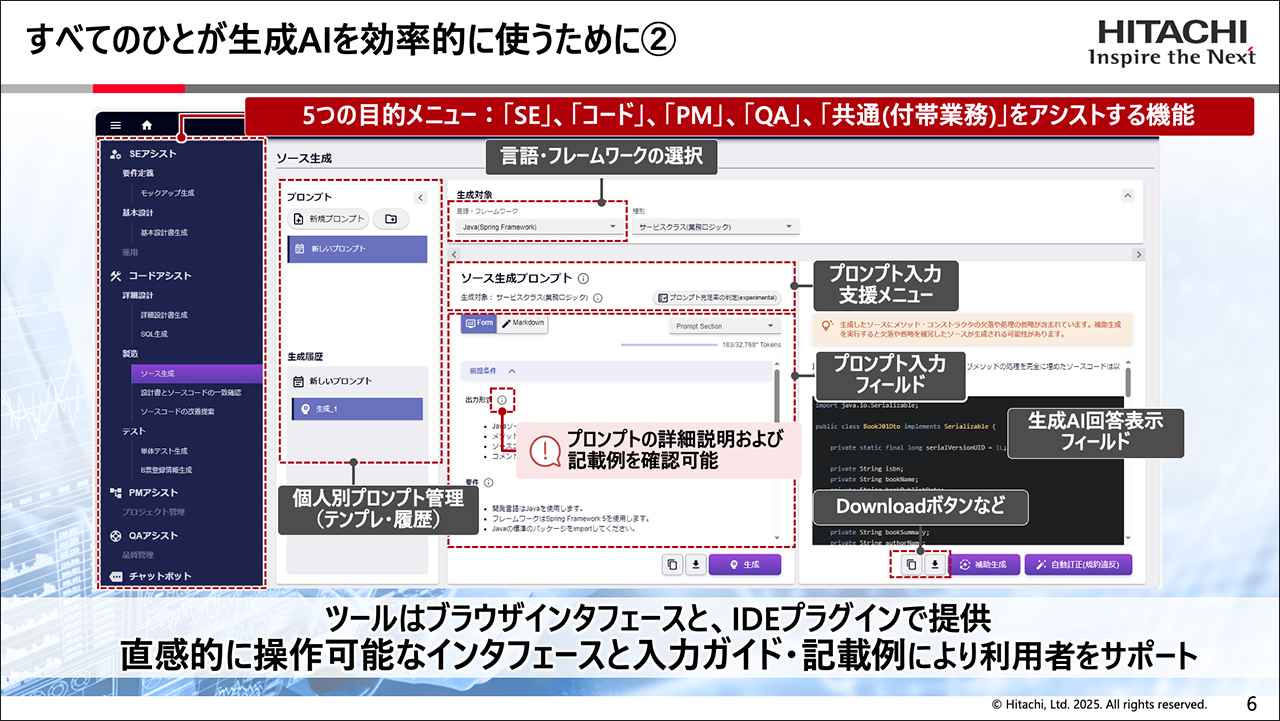Click 基本設計 heading in the sidebar

tap(138, 212)
